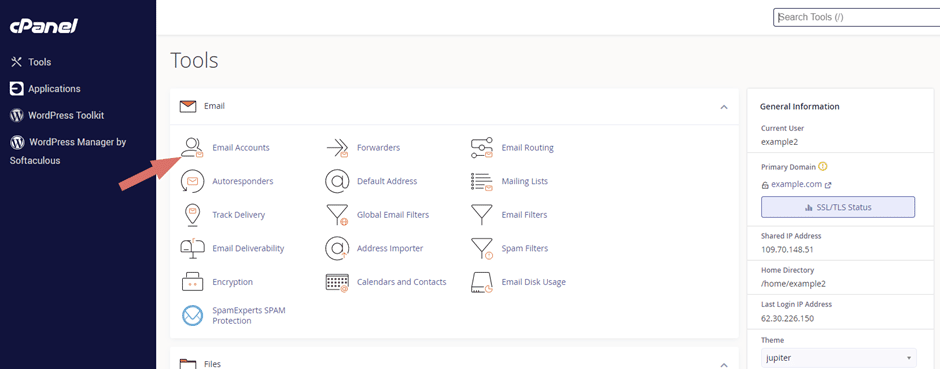The image size is (940, 369).
Task: Open the Encryption icon
Action: click(192, 282)
